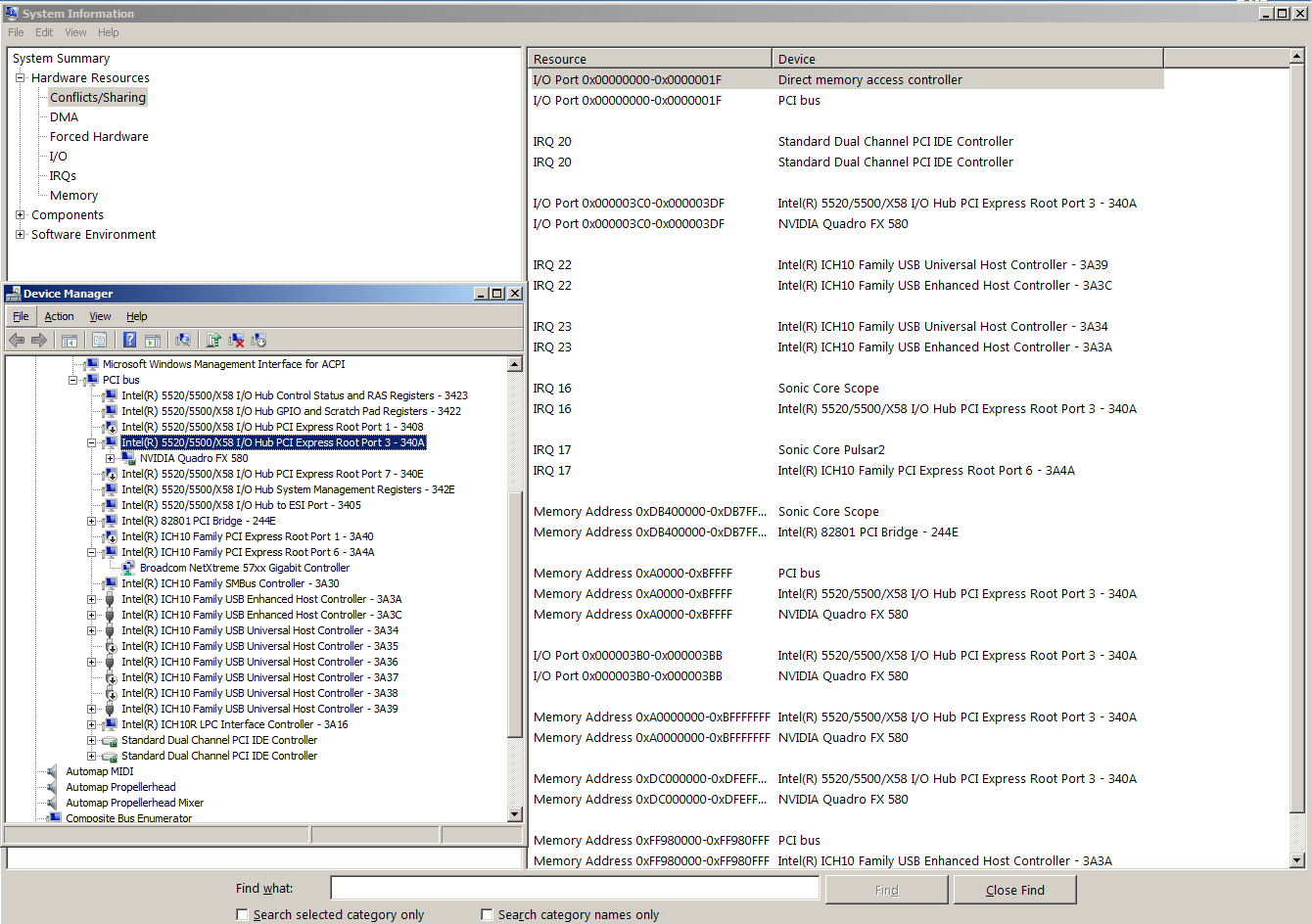Expand the NVIDIA Quadro FX 580 node
The width and height of the screenshot is (1312, 924).
coord(110,458)
